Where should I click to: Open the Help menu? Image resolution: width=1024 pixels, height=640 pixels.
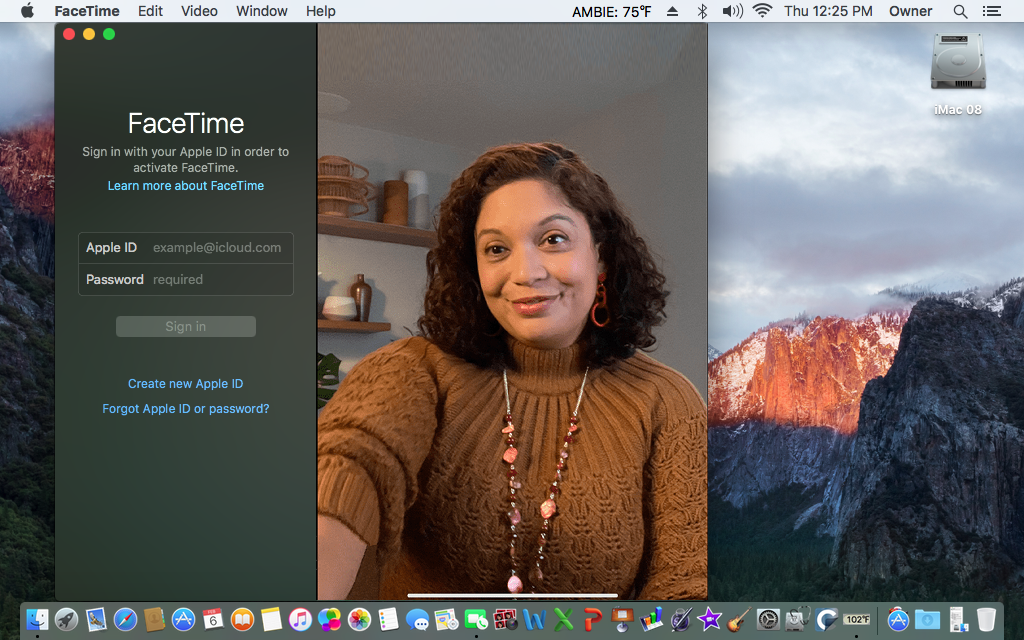click(x=321, y=11)
